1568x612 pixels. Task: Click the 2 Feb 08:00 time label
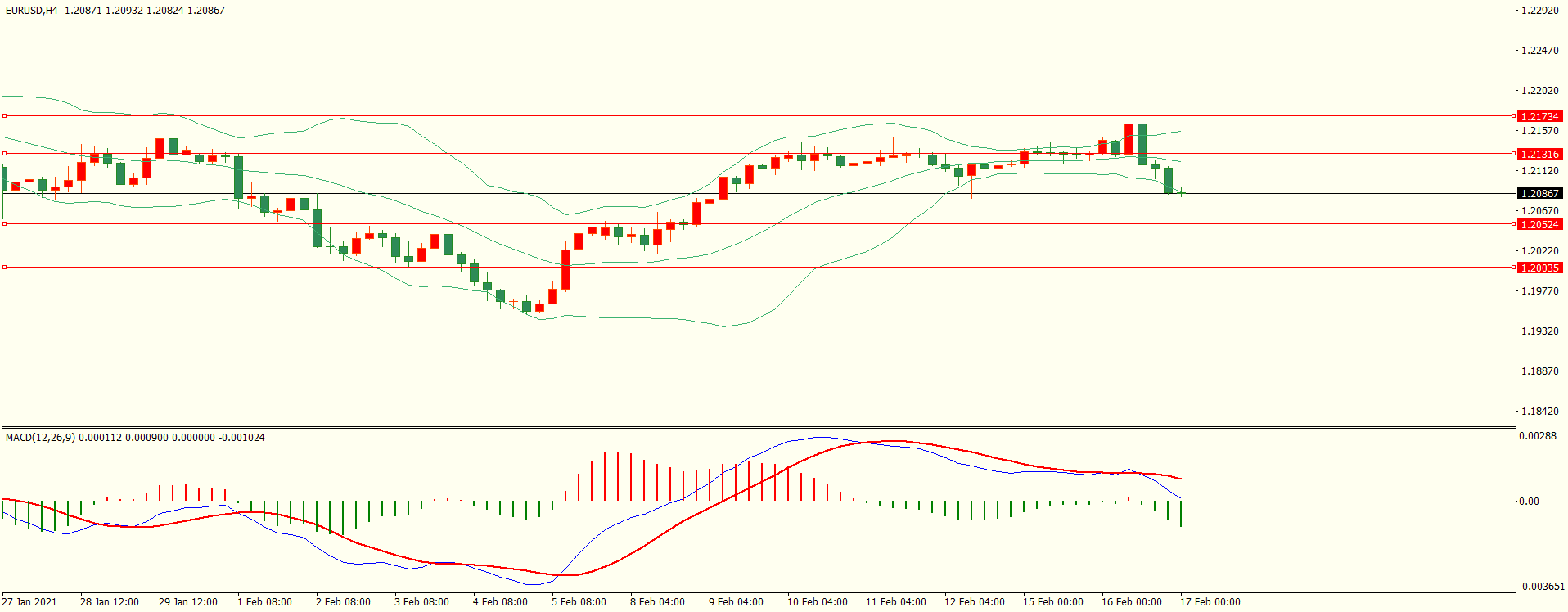343,602
